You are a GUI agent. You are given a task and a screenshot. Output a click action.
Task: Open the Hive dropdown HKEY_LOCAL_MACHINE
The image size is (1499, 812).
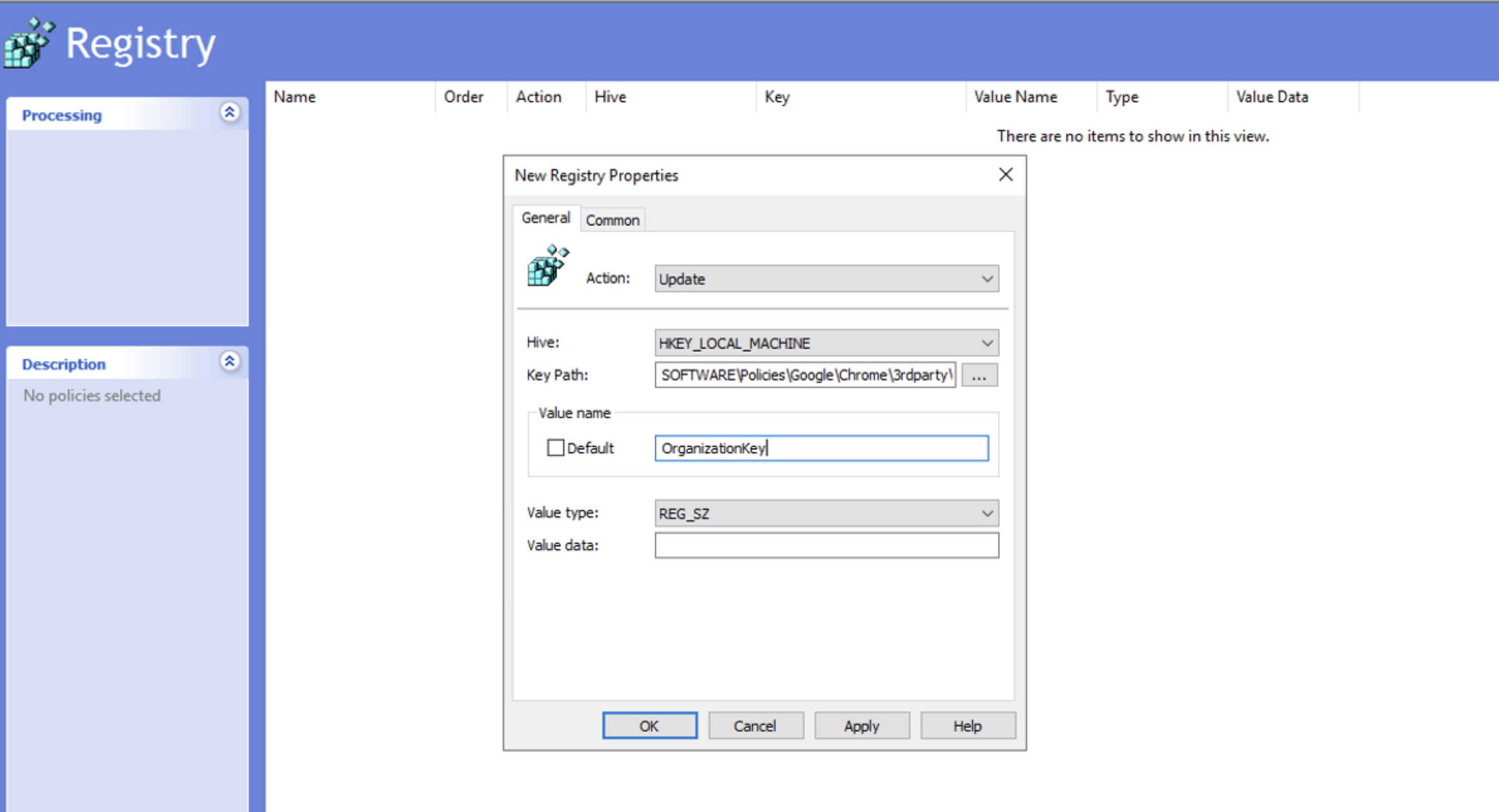[826, 343]
